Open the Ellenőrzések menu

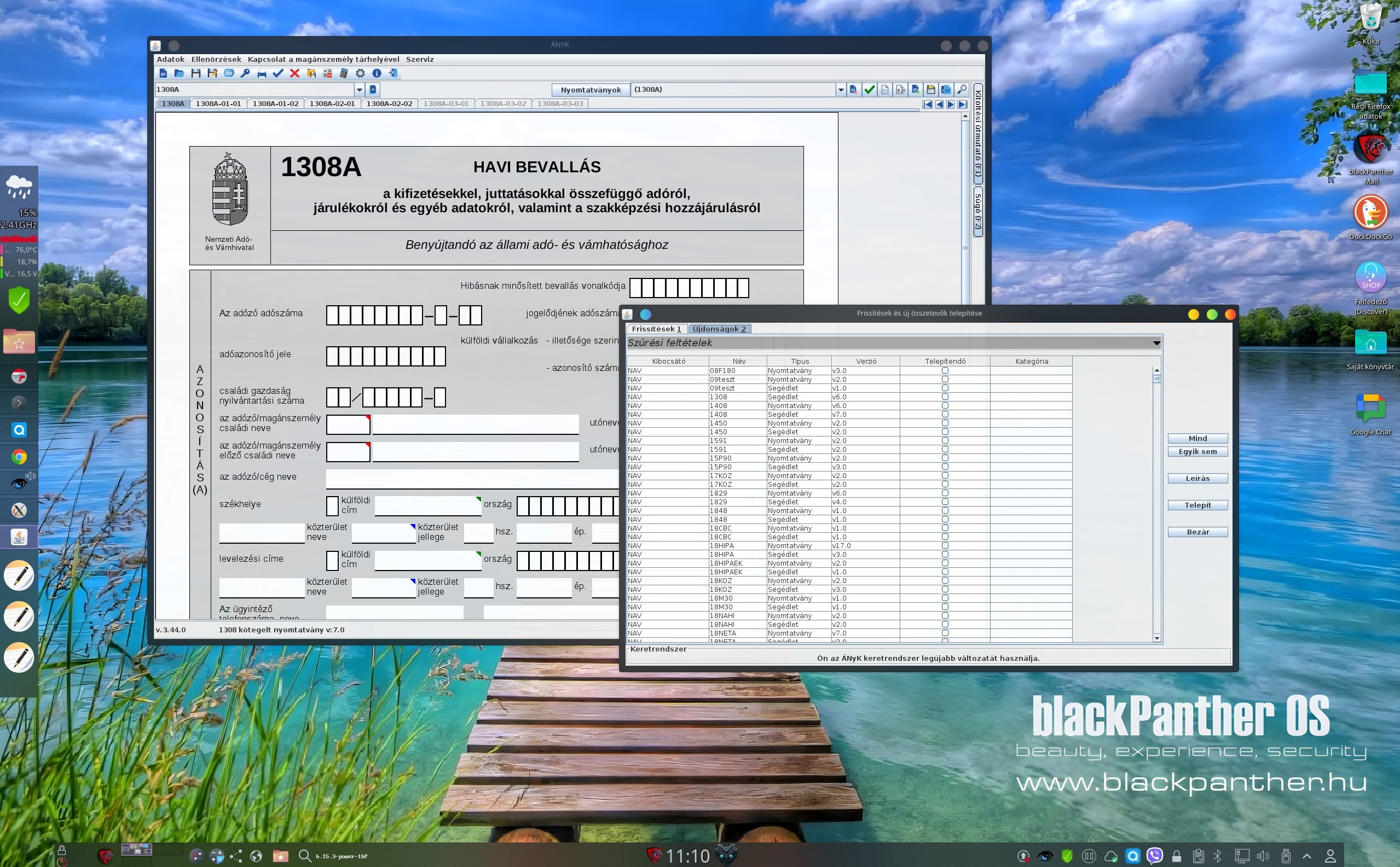216,59
